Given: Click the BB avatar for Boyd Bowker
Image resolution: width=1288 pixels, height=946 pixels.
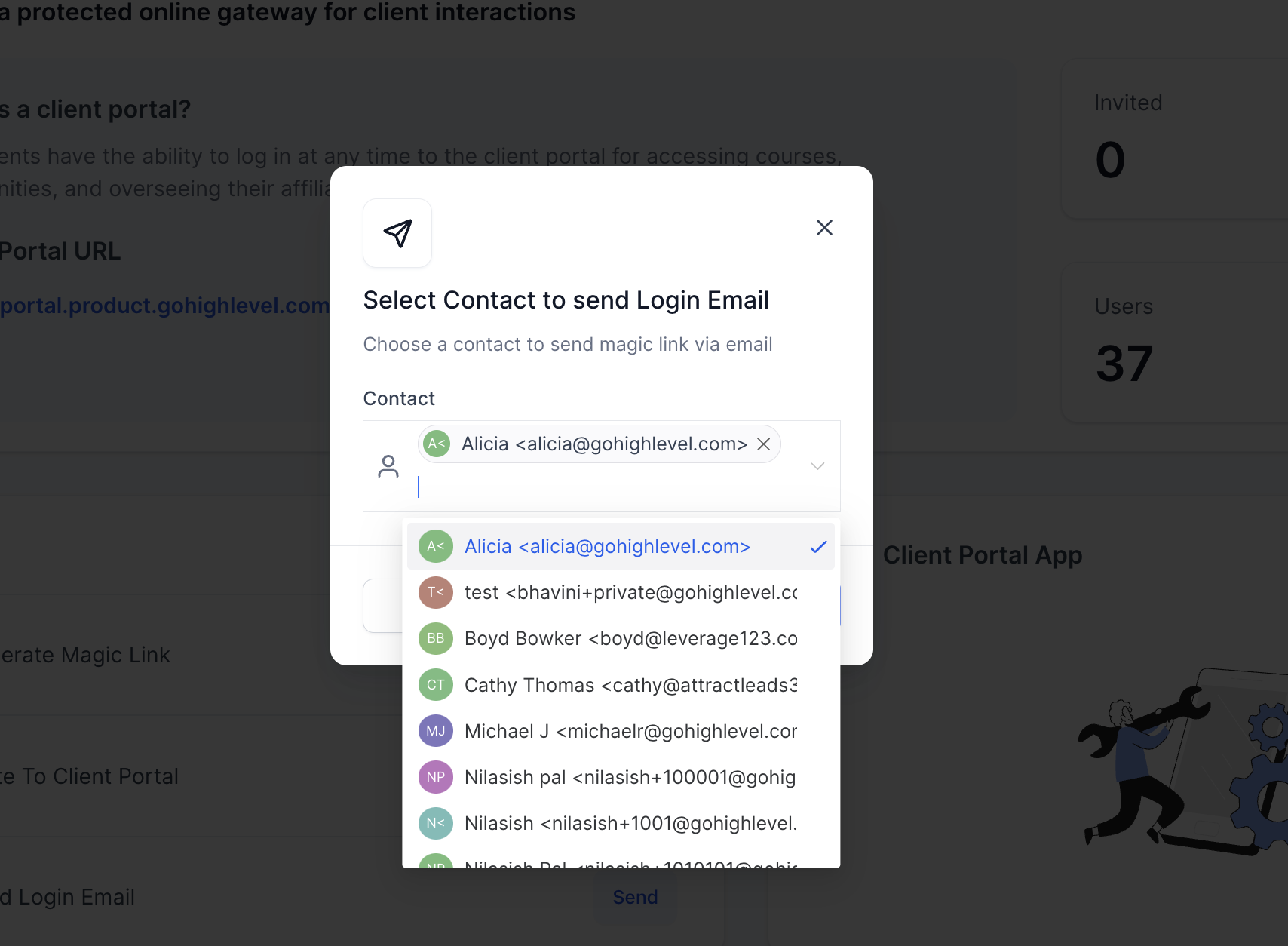Looking at the screenshot, I should pyautogui.click(x=436, y=638).
